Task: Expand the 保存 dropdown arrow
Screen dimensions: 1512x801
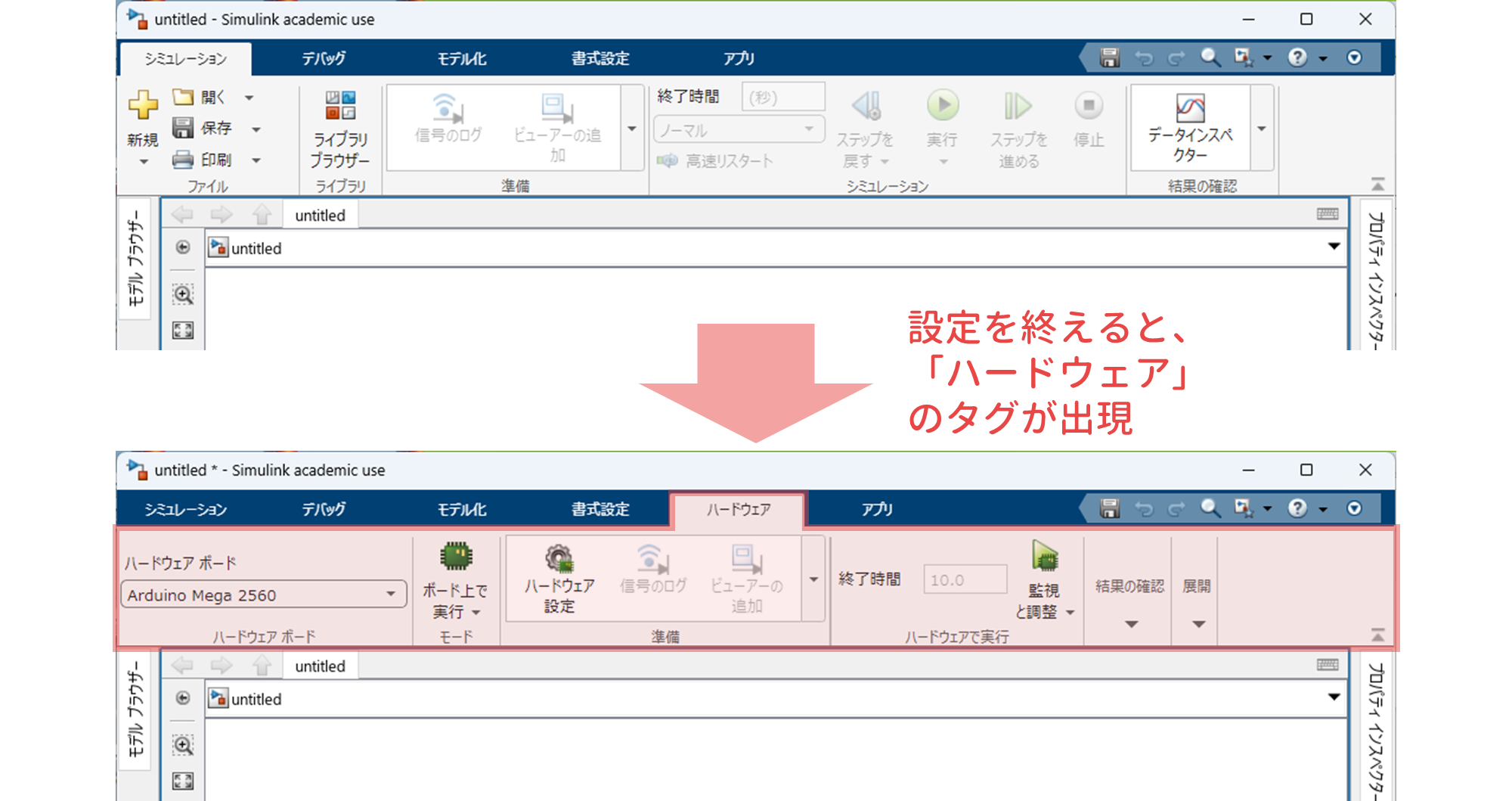Action: (x=256, y=129)
